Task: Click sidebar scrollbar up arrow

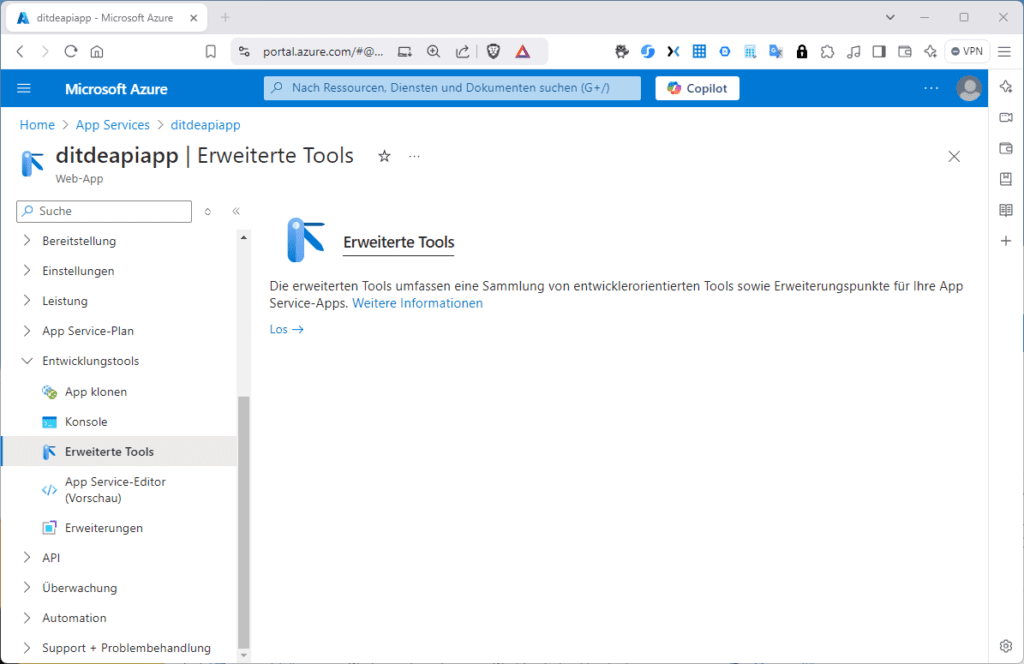Action: 244,238
